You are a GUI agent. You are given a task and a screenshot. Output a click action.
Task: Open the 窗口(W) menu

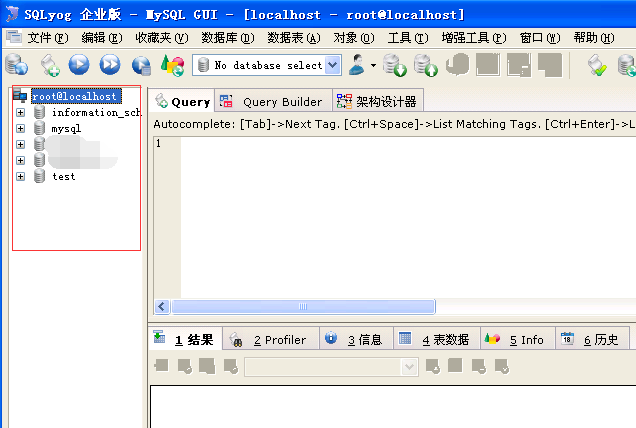[x=540, y=38]
